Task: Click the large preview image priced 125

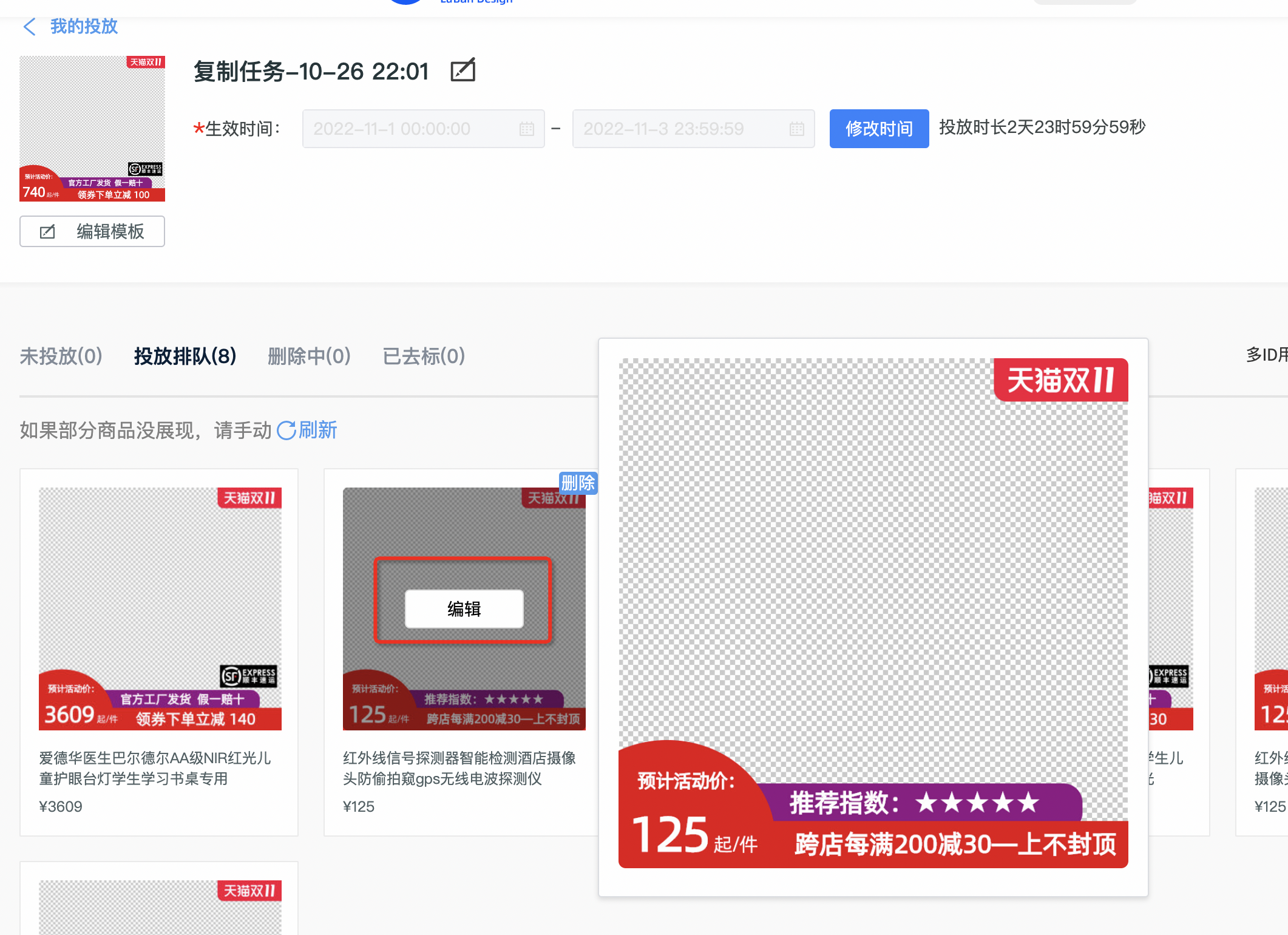Action: (x=873, y=613)
